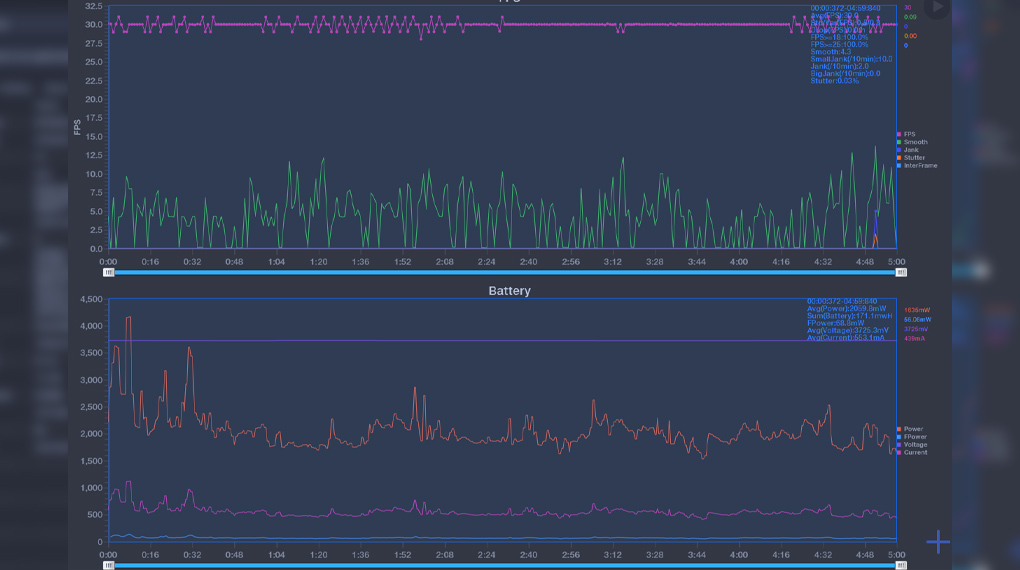1020x570 pixels.
Task: Click the FPS y-axis label
Action: tap(77, 127)
